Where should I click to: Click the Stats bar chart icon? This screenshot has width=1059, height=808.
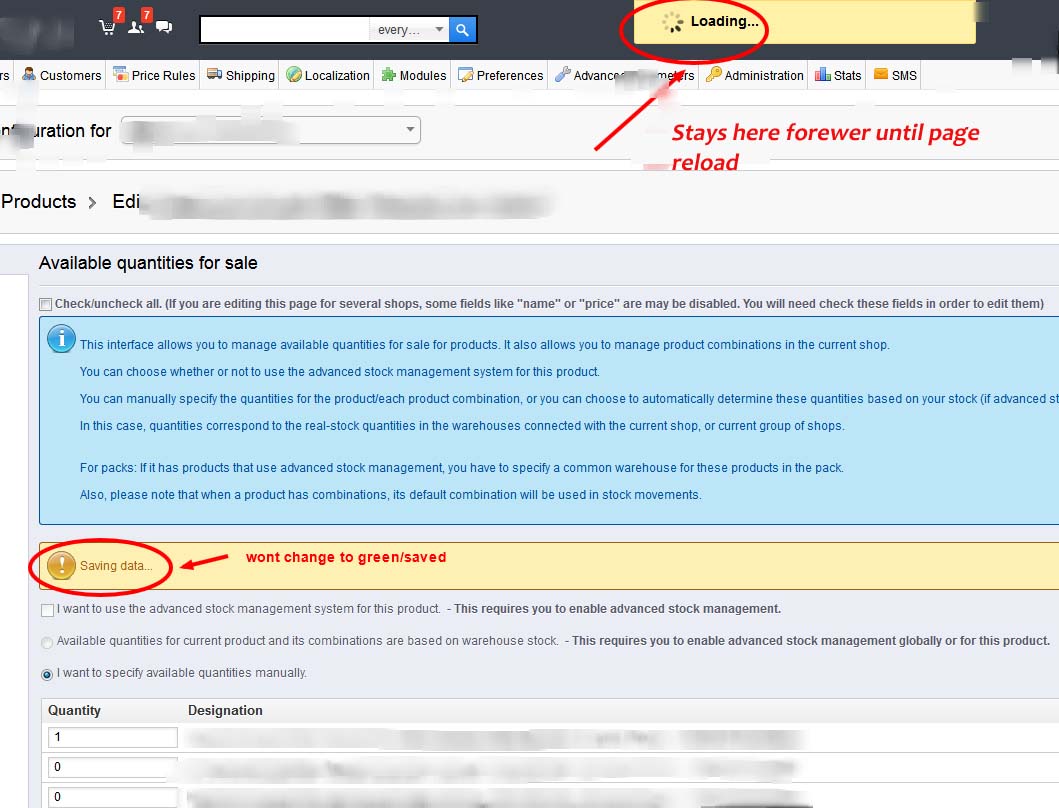[x=823, y=74]
